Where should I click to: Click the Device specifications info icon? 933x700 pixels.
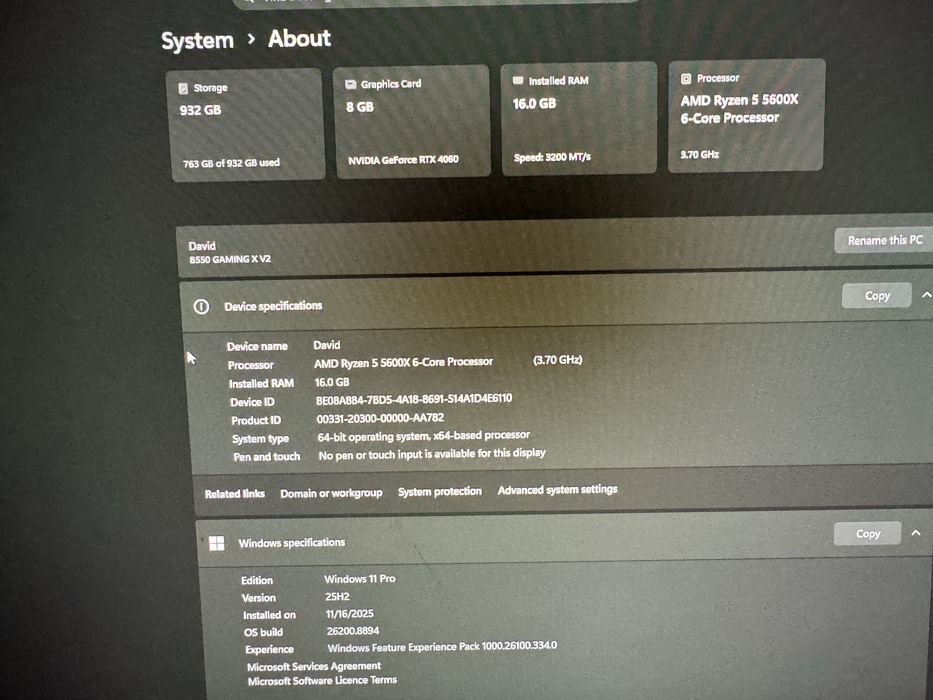click(x=201, y=307)
